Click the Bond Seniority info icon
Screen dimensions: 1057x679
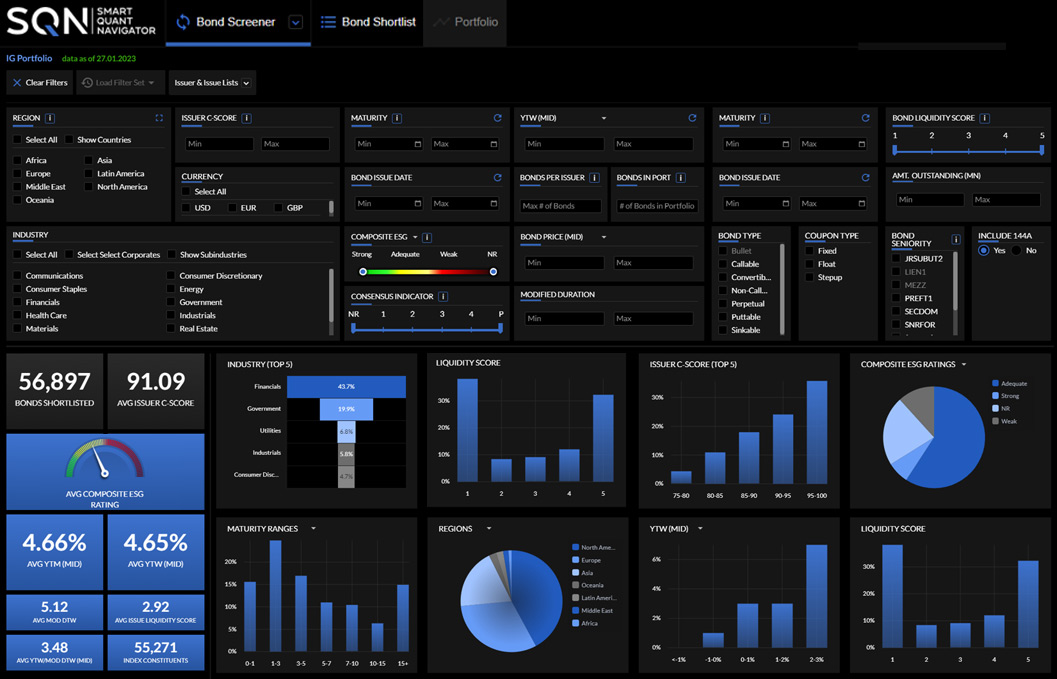coord(956,240)
